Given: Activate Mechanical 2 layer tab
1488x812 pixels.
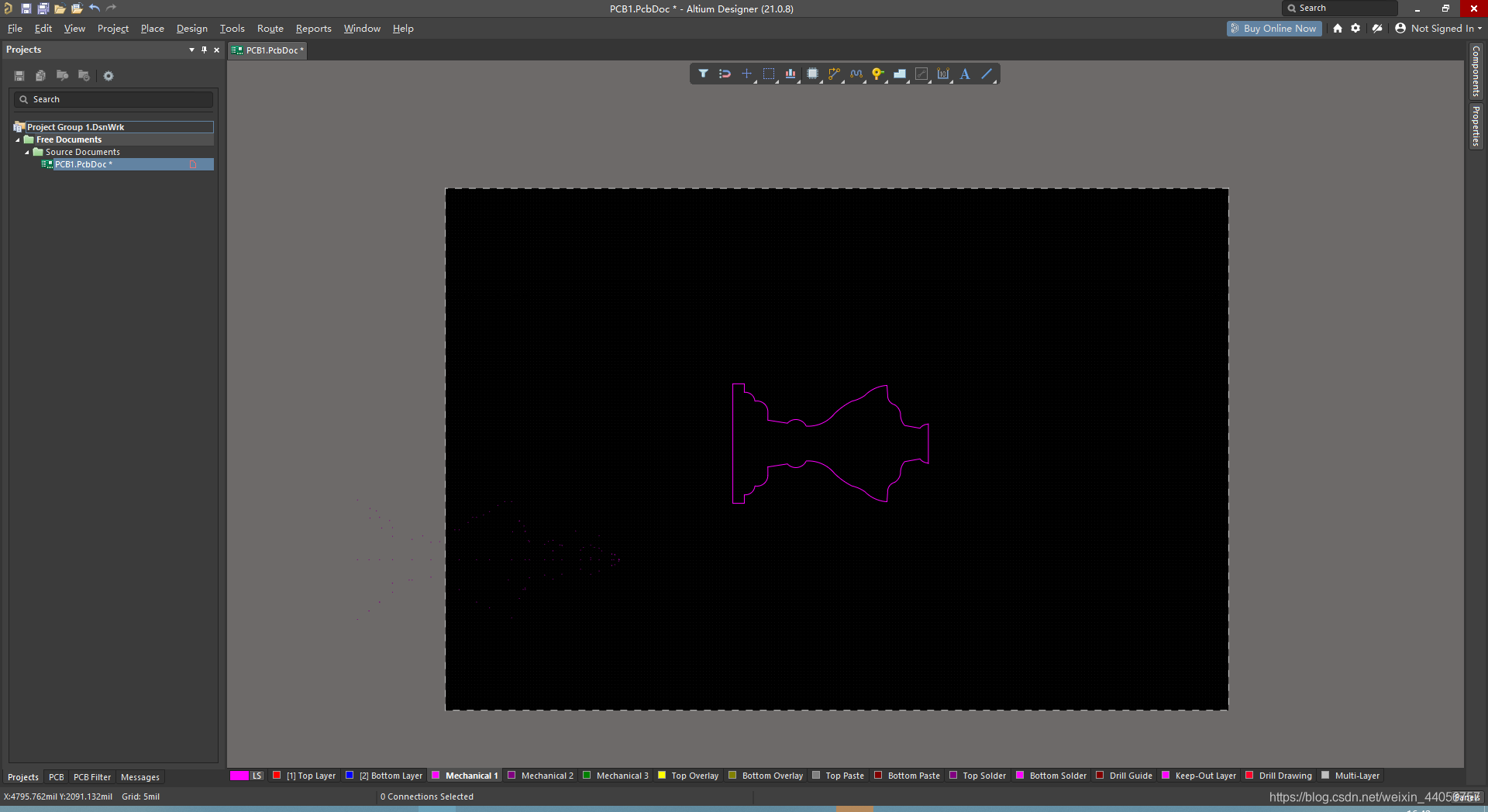Looking at the screenshot, I should coord(541,776).
